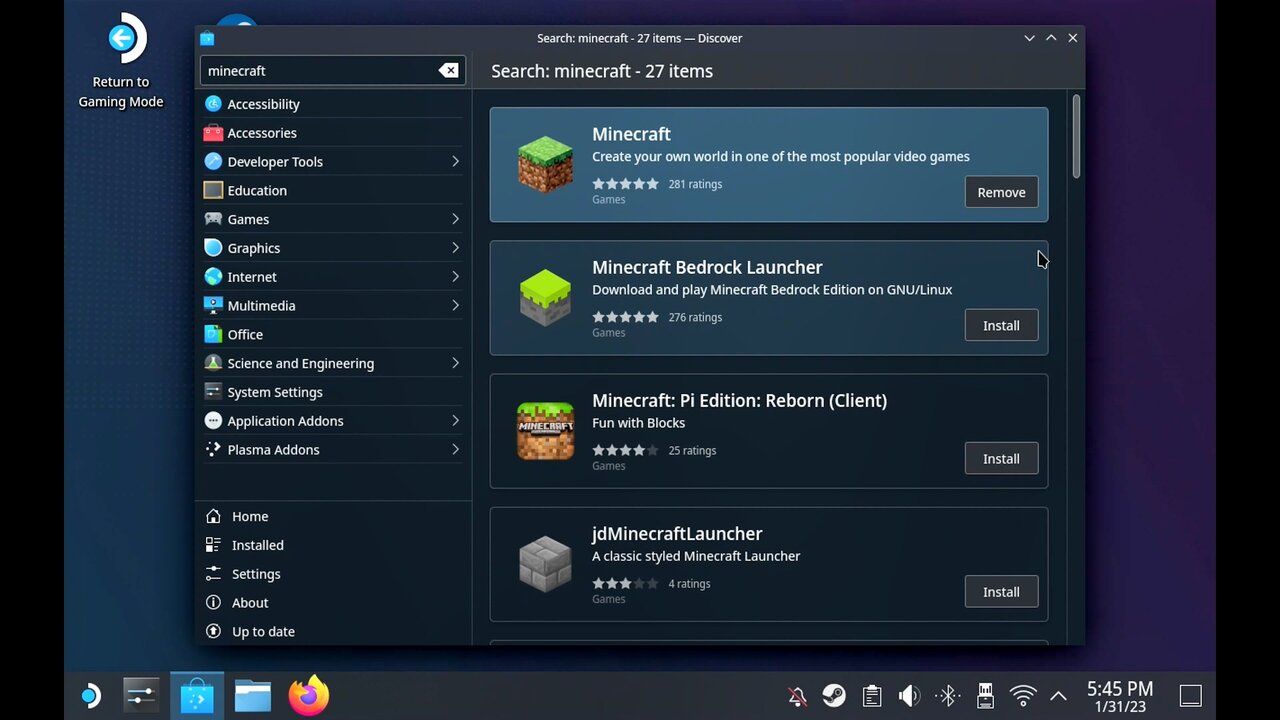Click the 5:45 PM clock

(1120, 689)
